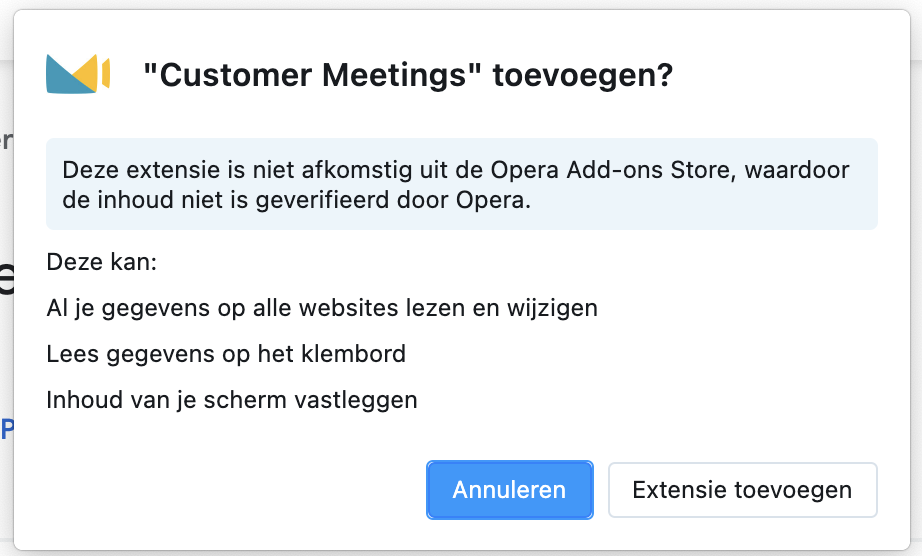Click "geverifieerd door Opera" warning text line
The image size is (922, 556).
393,200
